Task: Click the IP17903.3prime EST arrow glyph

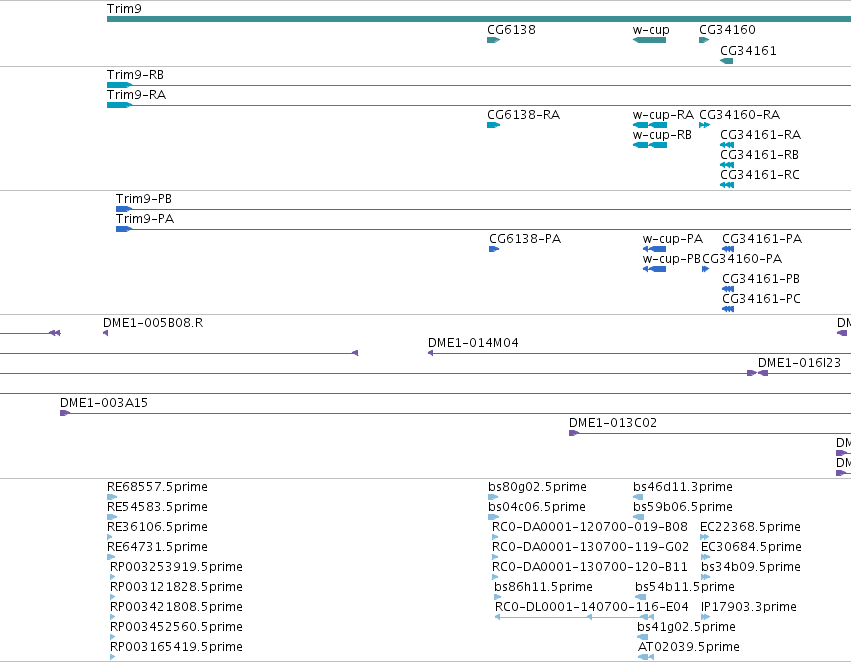Action: [x=706, y=617]
